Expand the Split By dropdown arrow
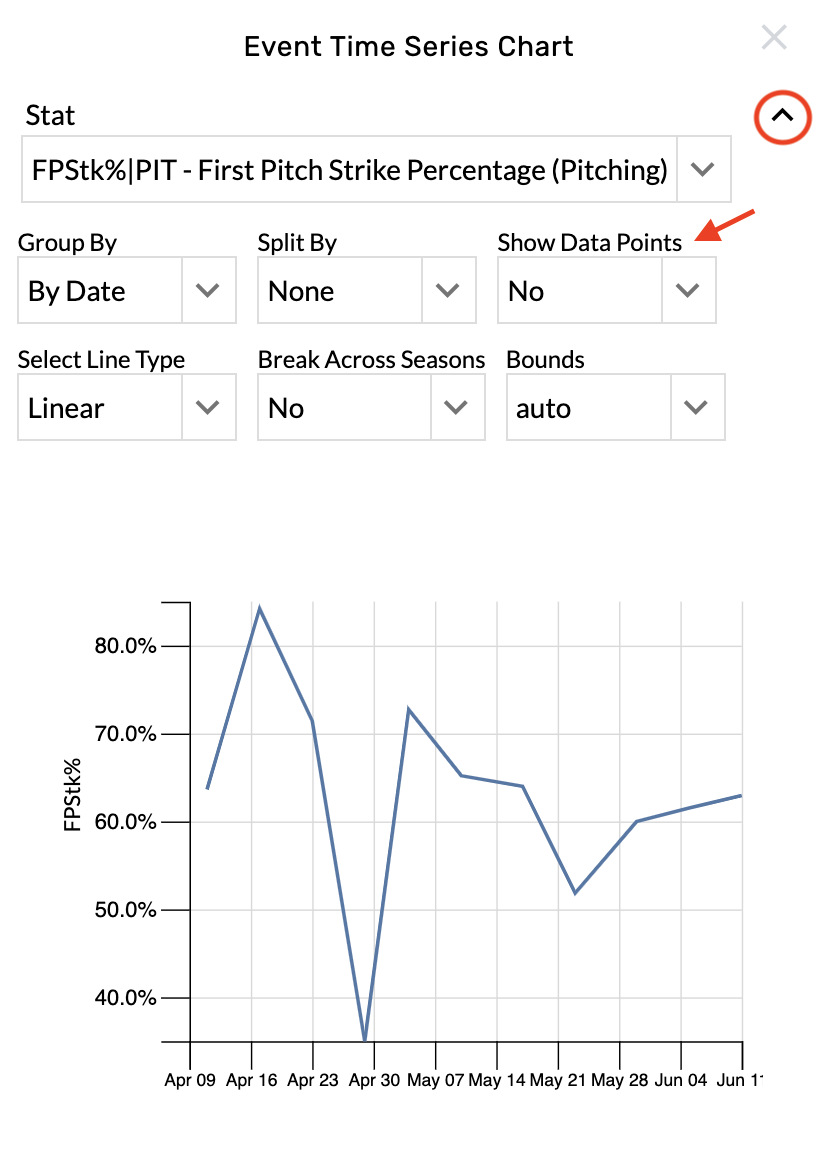This screenshot has width=814, height=1150. (x=448, y=291)
